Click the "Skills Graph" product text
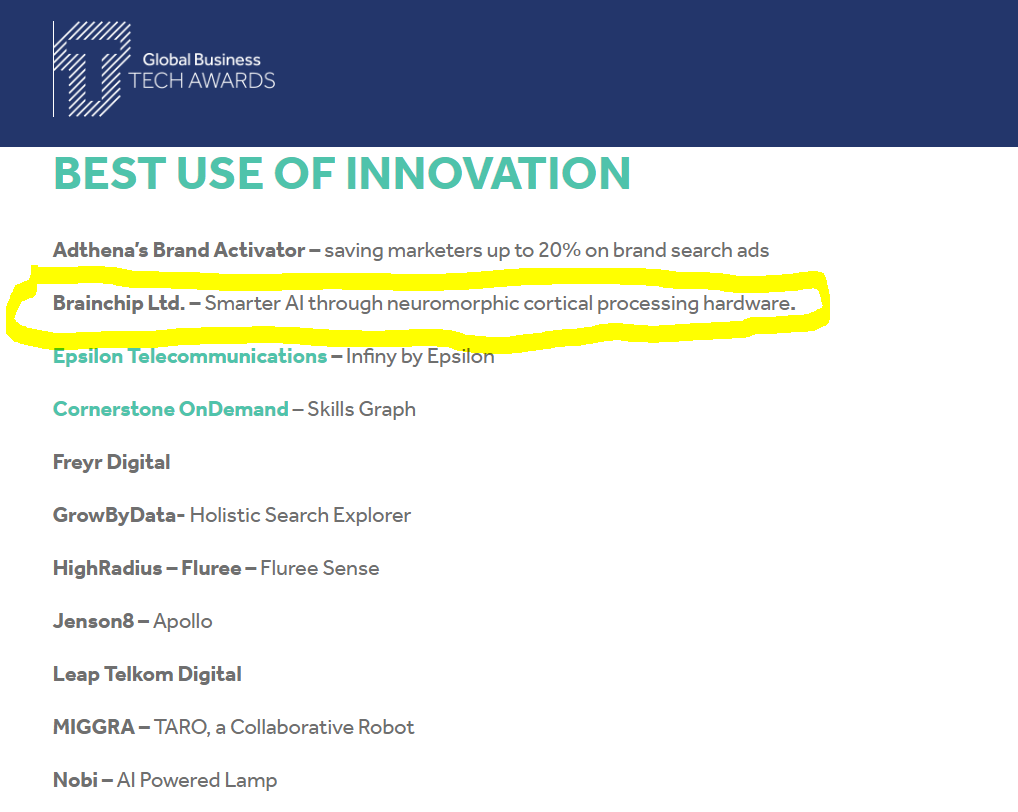 [362, 409]
